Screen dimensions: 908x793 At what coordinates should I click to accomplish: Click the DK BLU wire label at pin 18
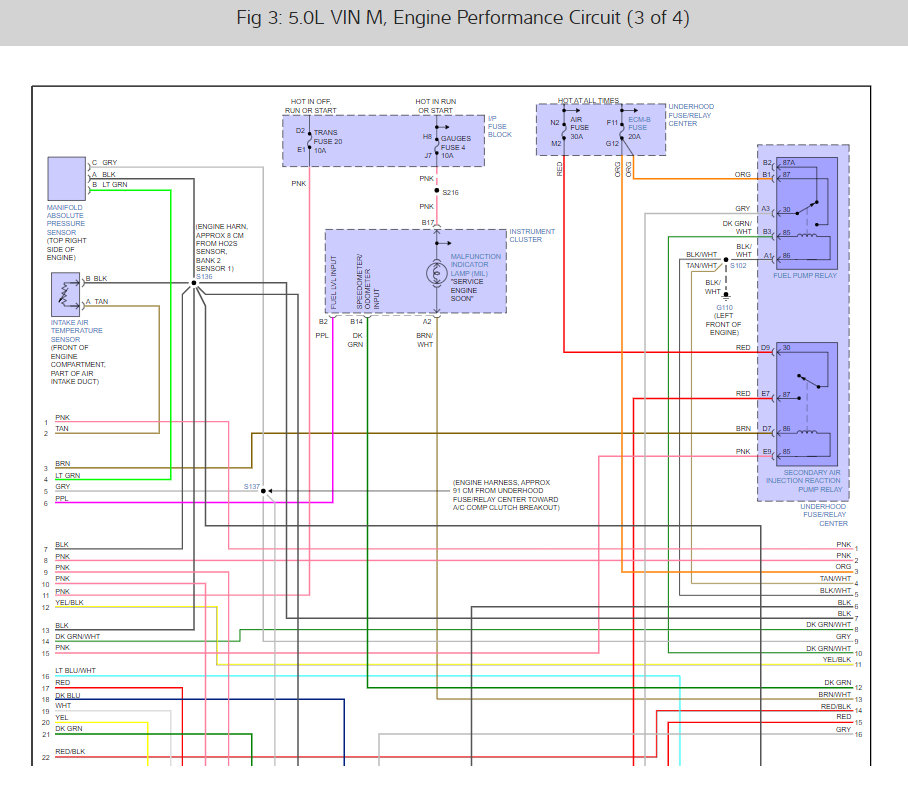[68, 696]
